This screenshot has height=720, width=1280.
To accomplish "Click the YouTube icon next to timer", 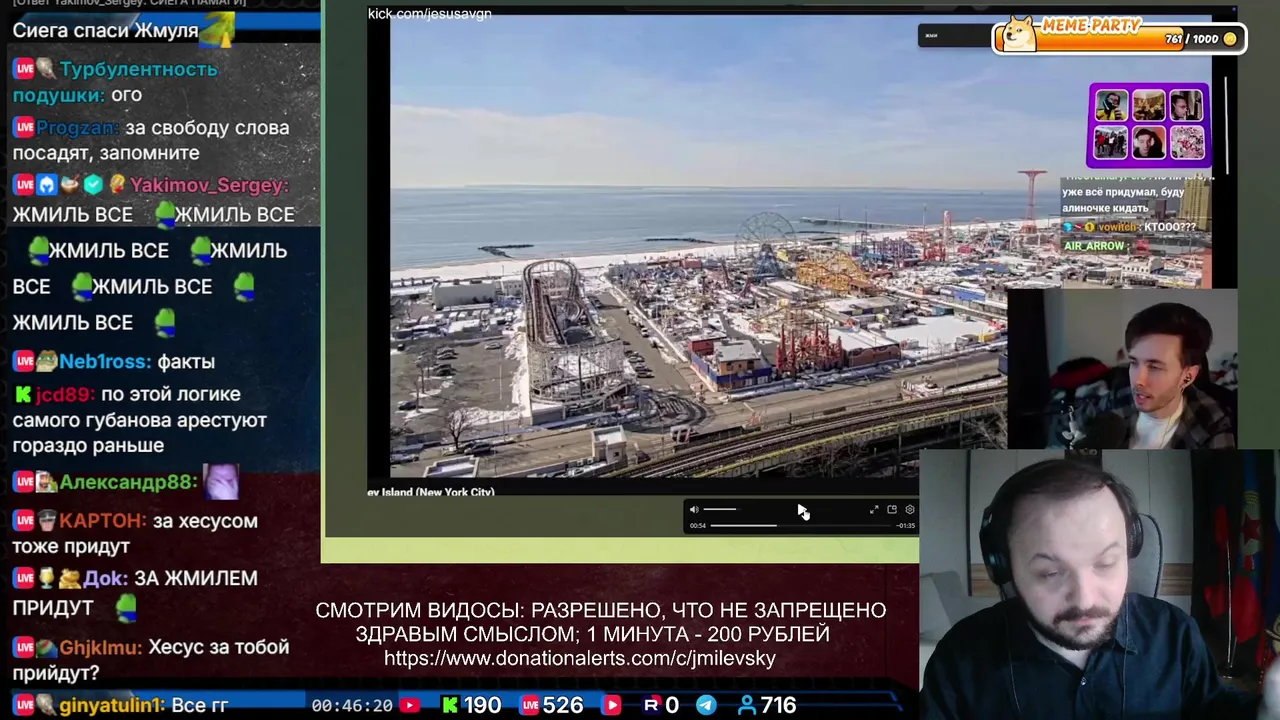I will [x=410, y=705].
